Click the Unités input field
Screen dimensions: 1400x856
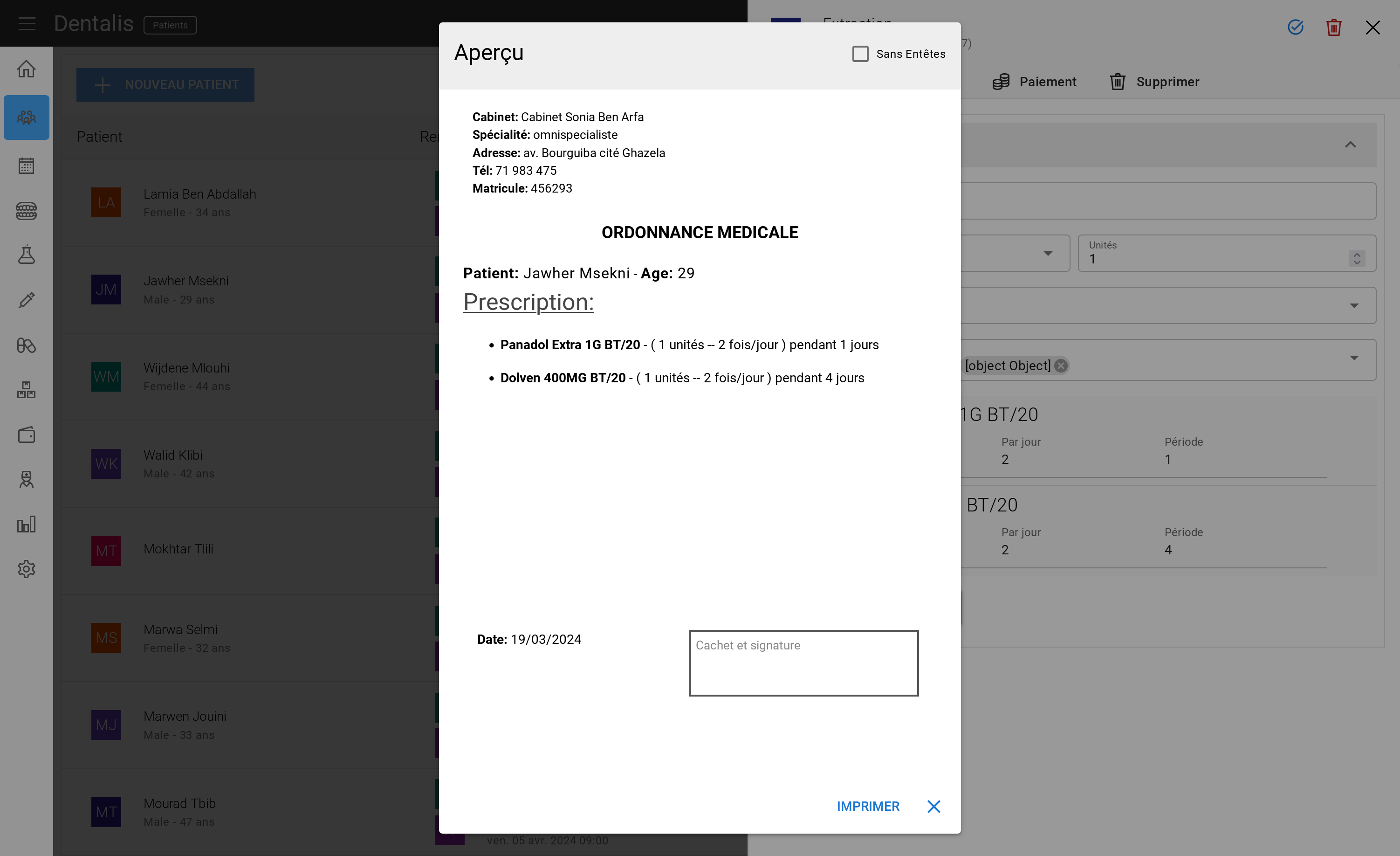pyautogui.click(x=1227, y=254)
